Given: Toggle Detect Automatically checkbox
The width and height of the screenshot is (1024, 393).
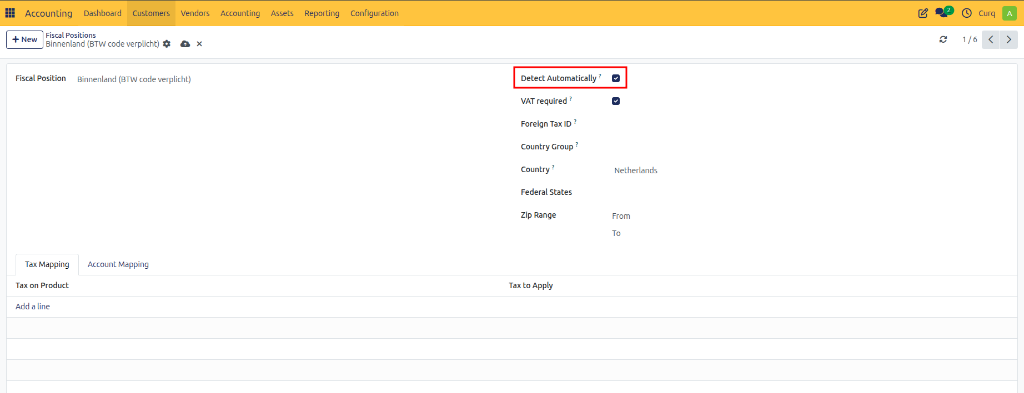Looking at the screenshot, I should click(x=616, y=78).
